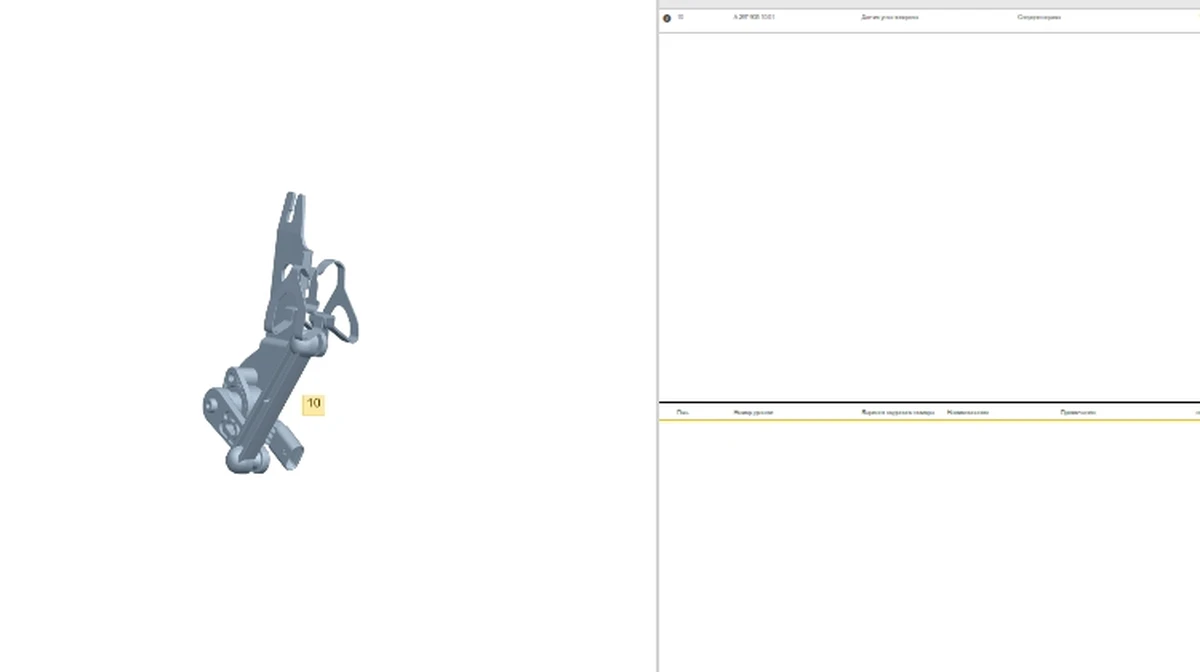This screenshot has width=1200, height=672.
Task: Click position number 10 in the parts row
Action: click(x=681, y=17)
